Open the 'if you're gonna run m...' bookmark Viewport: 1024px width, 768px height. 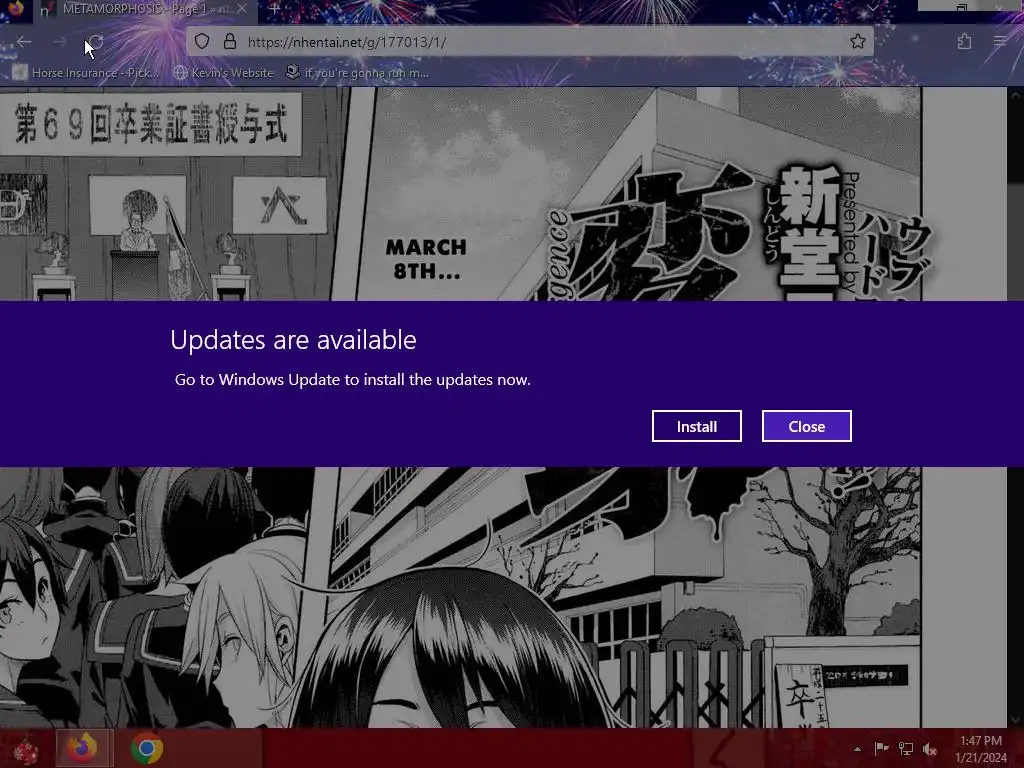357,72
